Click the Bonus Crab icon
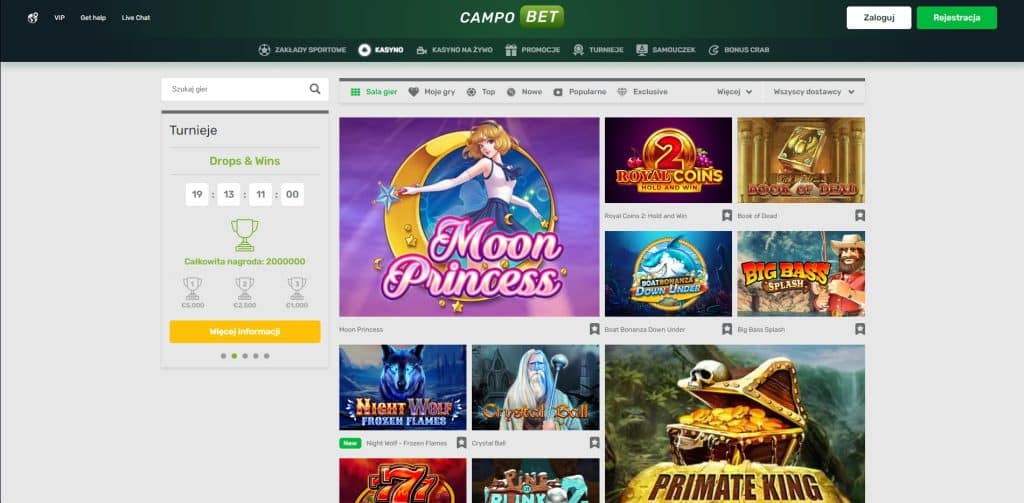The height and width of the screenshot is (503, 1024). [714, 50]
